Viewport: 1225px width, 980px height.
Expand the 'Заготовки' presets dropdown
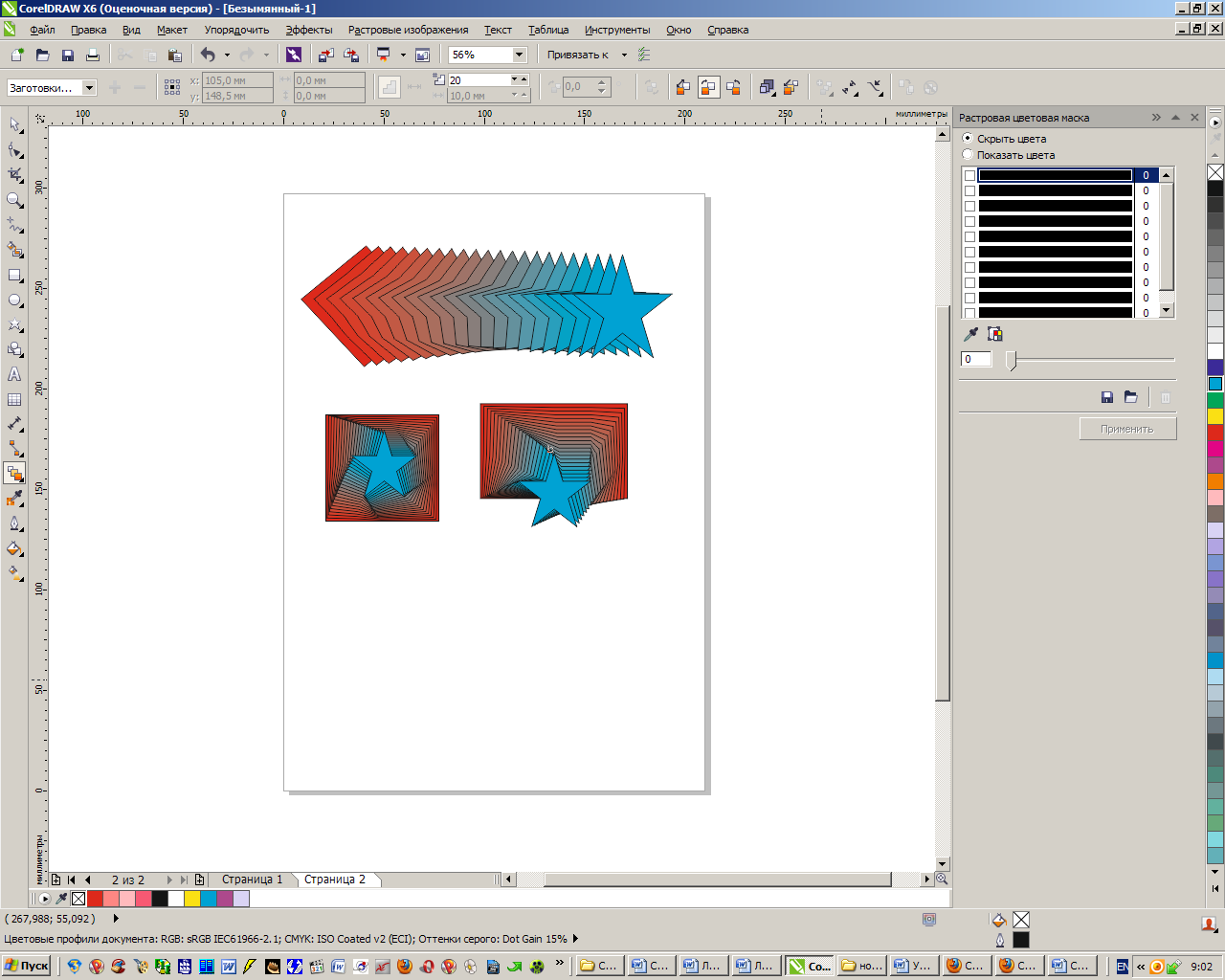pyautogui.click(x=89, y=88)
